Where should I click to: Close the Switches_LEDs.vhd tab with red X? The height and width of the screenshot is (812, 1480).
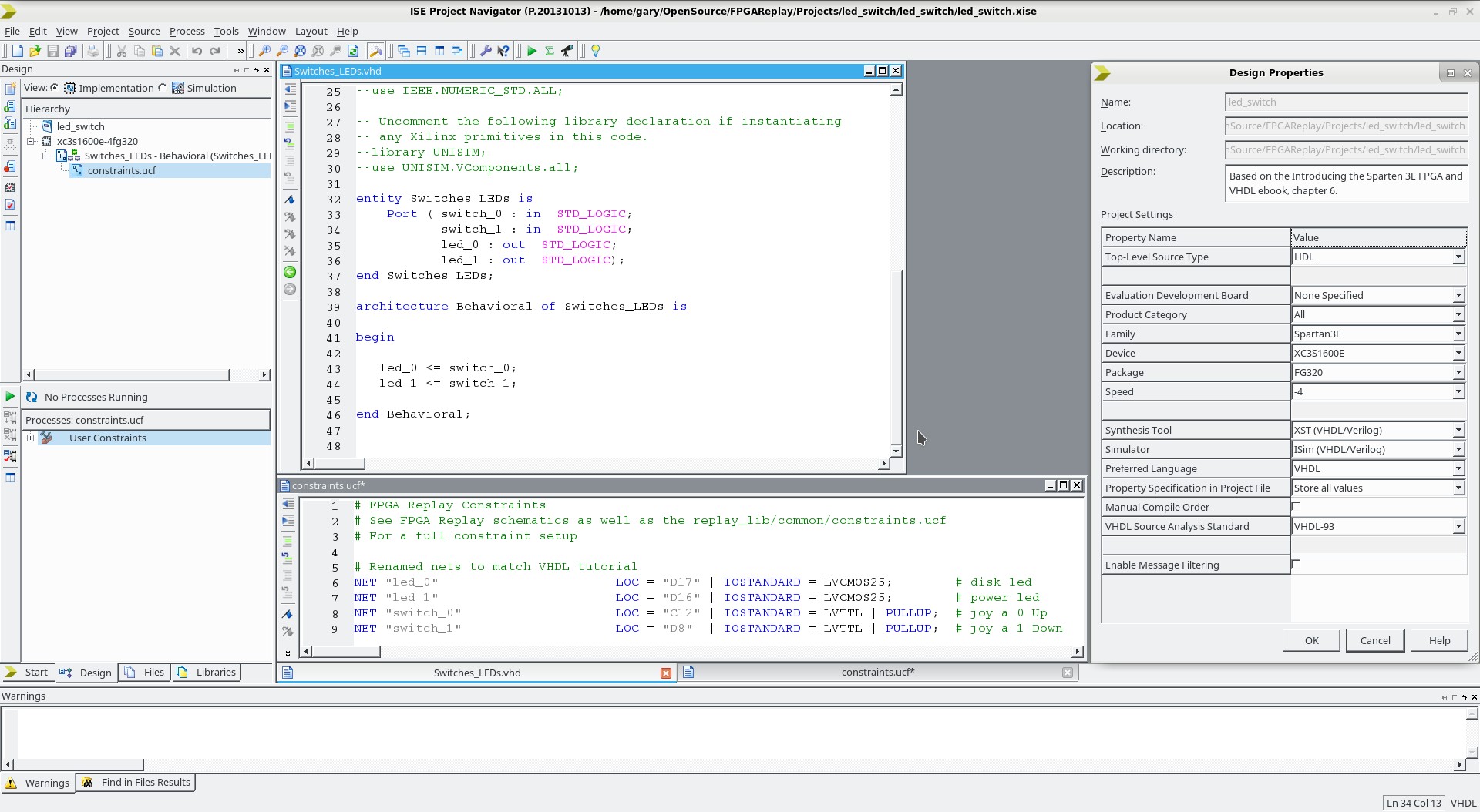tap(666, 673)
